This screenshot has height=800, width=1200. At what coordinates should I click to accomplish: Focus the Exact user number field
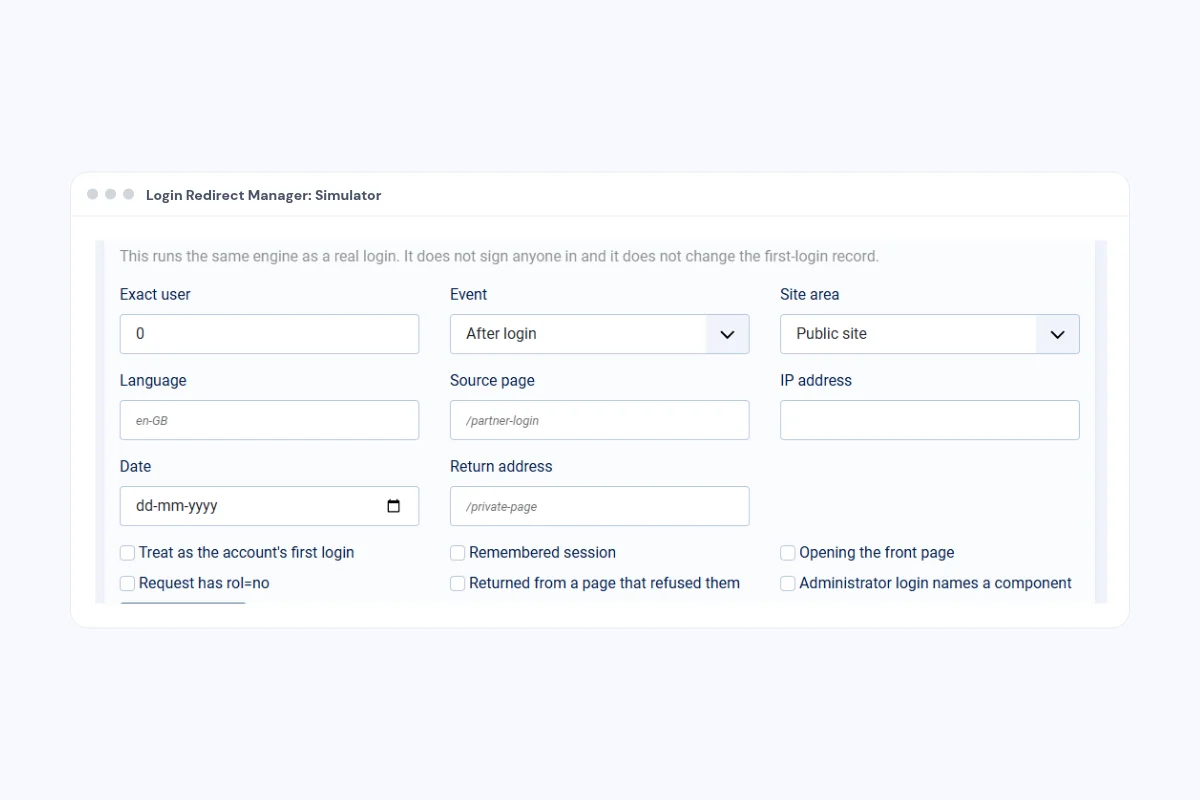point(269,334)
